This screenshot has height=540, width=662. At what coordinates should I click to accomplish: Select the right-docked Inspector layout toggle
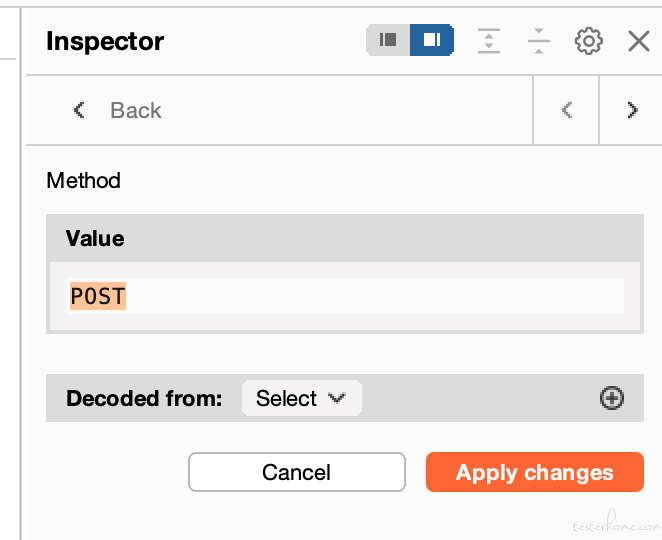click(432, 40)
